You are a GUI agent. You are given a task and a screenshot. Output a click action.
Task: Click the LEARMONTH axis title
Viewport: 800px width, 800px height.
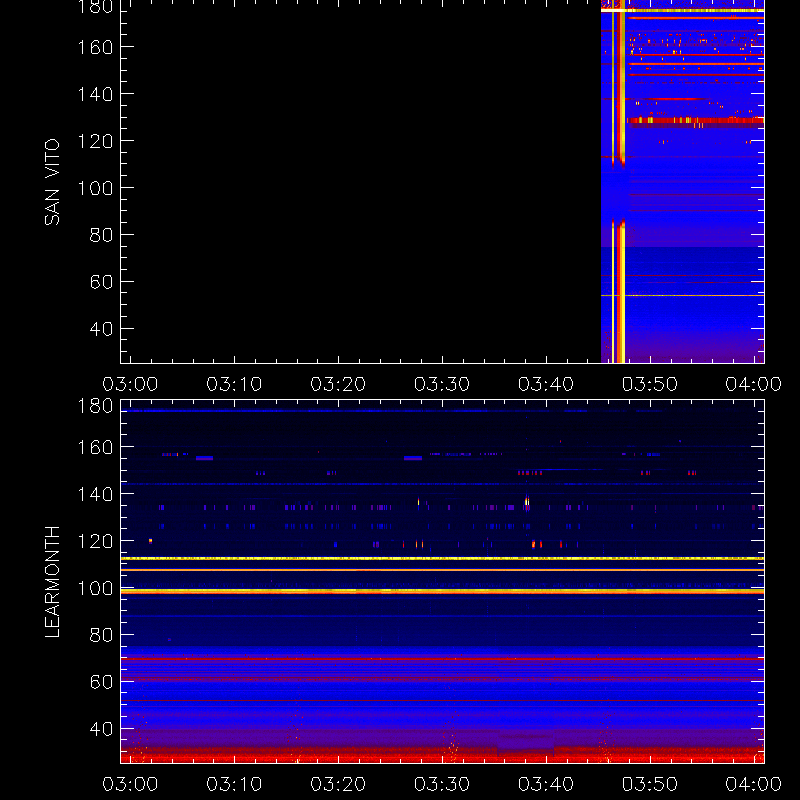(52, 582)
